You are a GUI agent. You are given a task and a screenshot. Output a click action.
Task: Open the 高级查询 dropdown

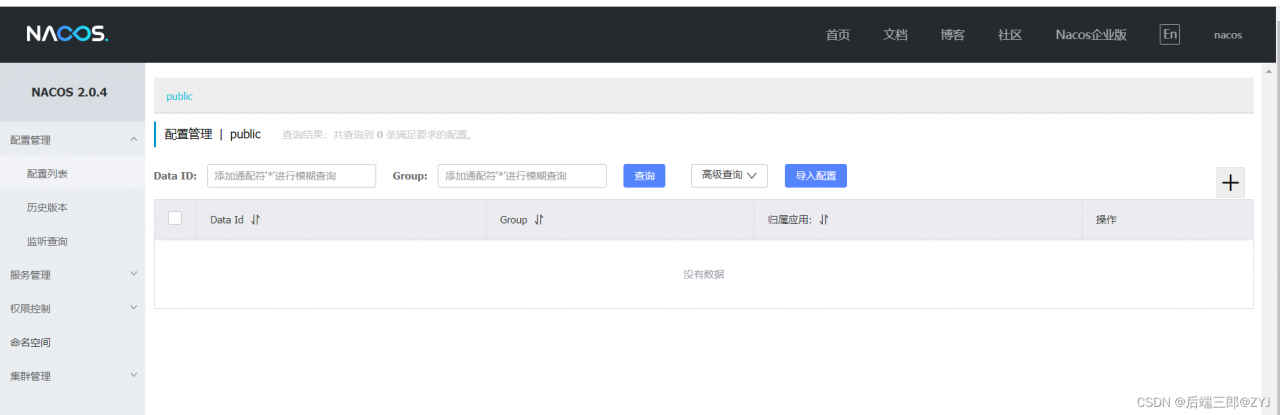(728, 175)
